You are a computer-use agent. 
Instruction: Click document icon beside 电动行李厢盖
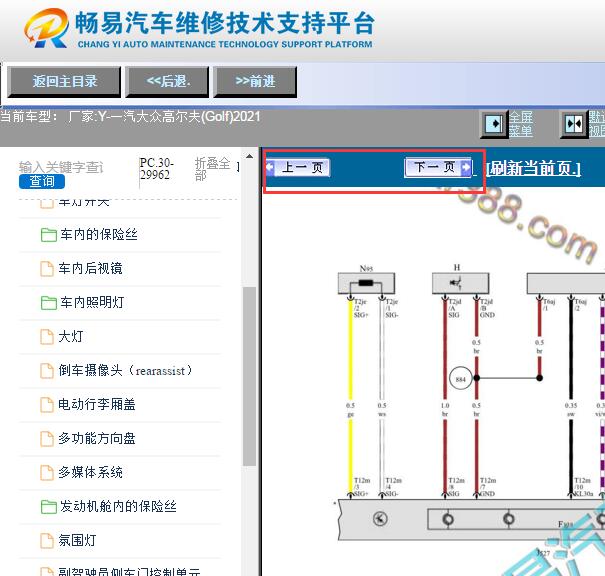tap(47, 405)
